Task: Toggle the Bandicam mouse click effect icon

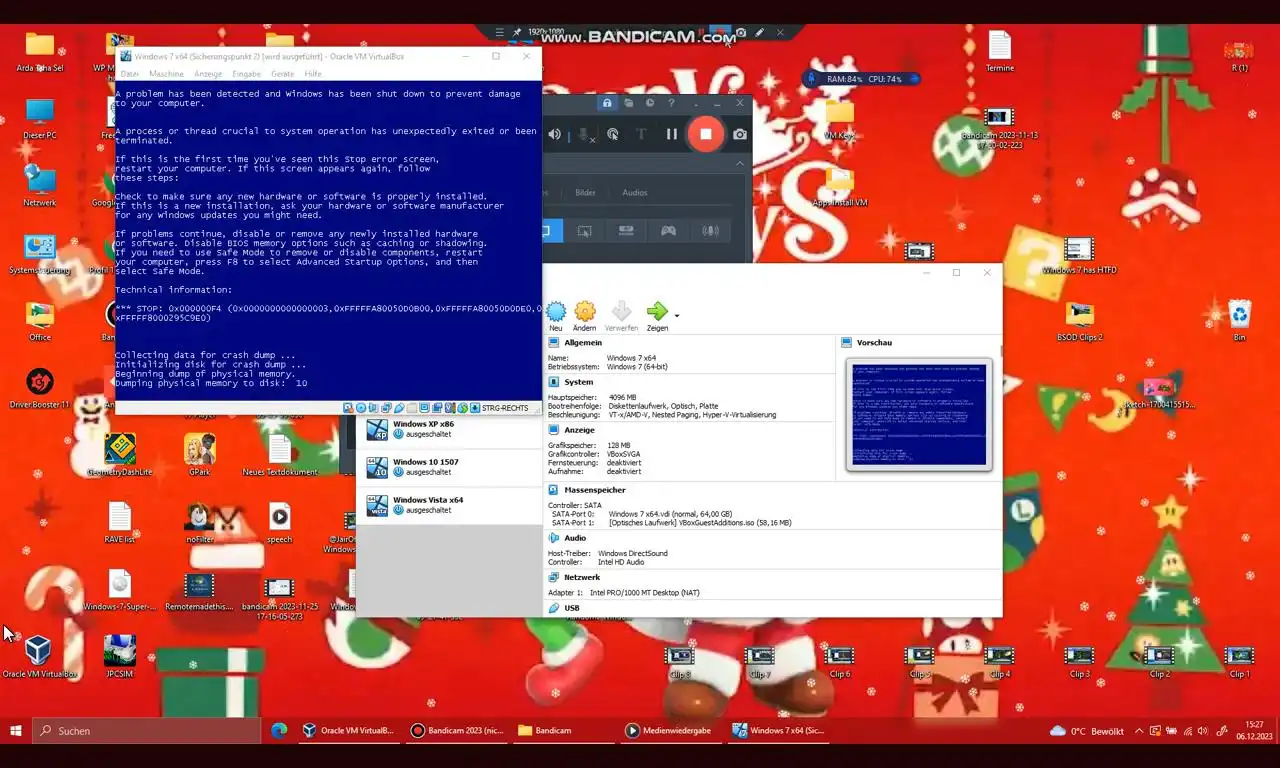Action: [613, 134]
